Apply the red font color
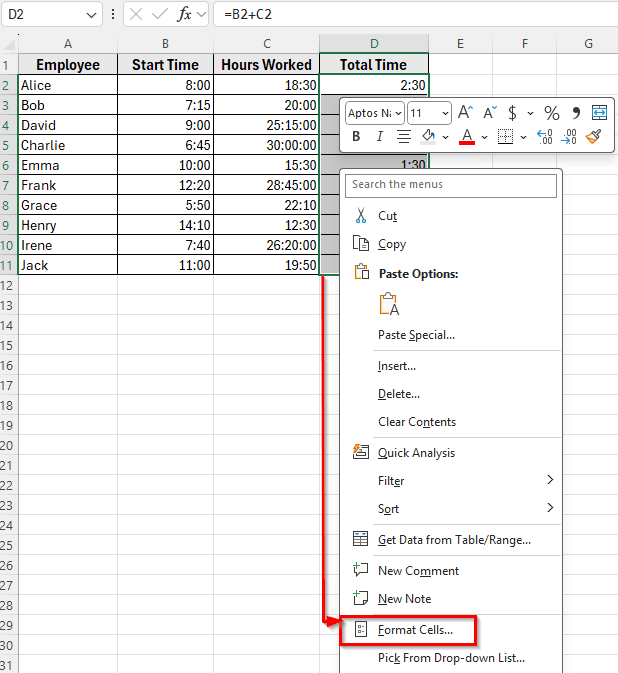The width and height of the screenshot is (618, 673). pos(466,136)
